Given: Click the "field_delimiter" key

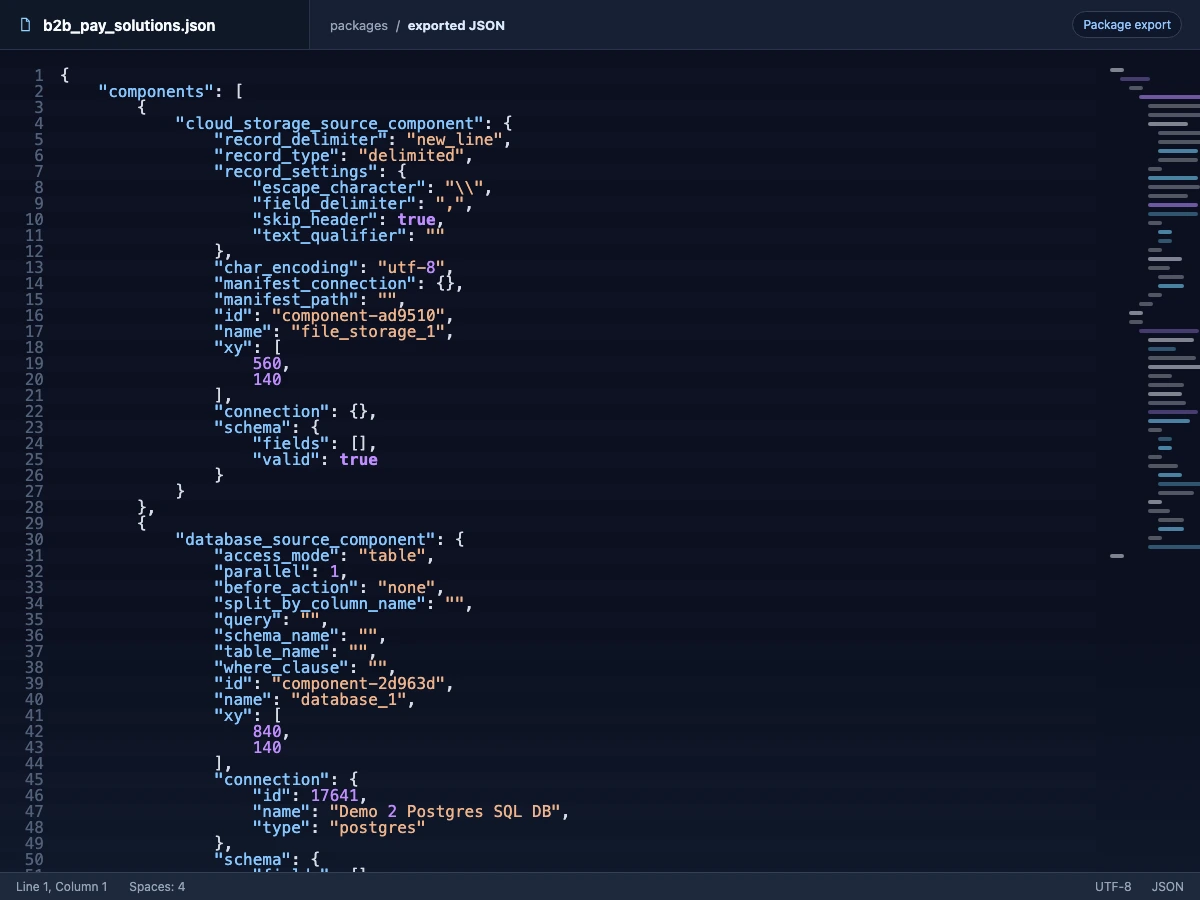Looking at the screenshot, I should [x=334, y=203].
